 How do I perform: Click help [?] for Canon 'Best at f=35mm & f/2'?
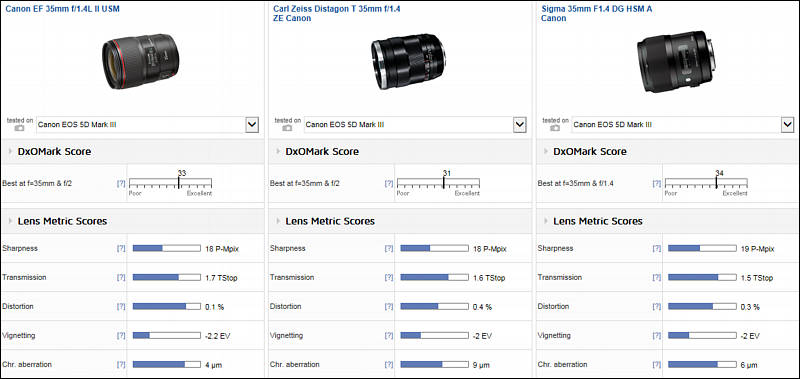121,183
